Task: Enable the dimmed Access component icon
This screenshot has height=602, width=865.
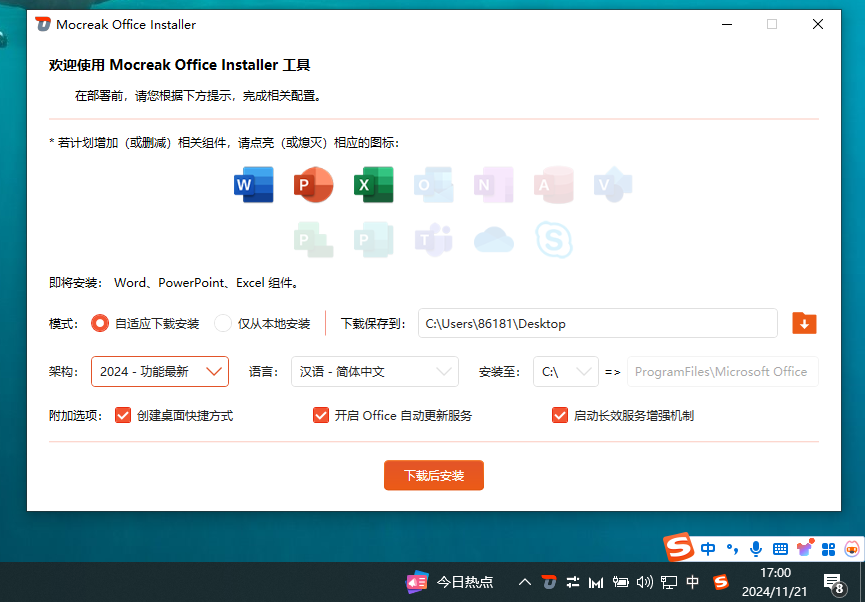Action: tap(553, 185)
